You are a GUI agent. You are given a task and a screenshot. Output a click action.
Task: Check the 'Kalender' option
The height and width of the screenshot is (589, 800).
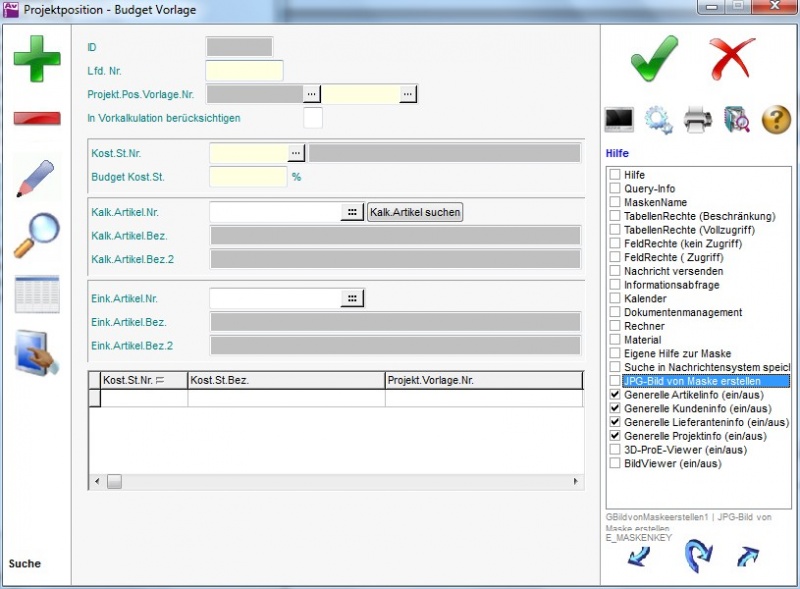tap(615, 299)
